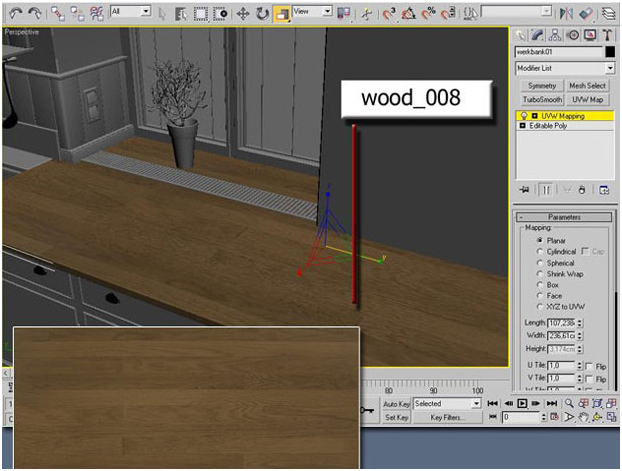Switch to the Hierarchy panel tab
Screen dimensions: 622x471
(555, 35)
